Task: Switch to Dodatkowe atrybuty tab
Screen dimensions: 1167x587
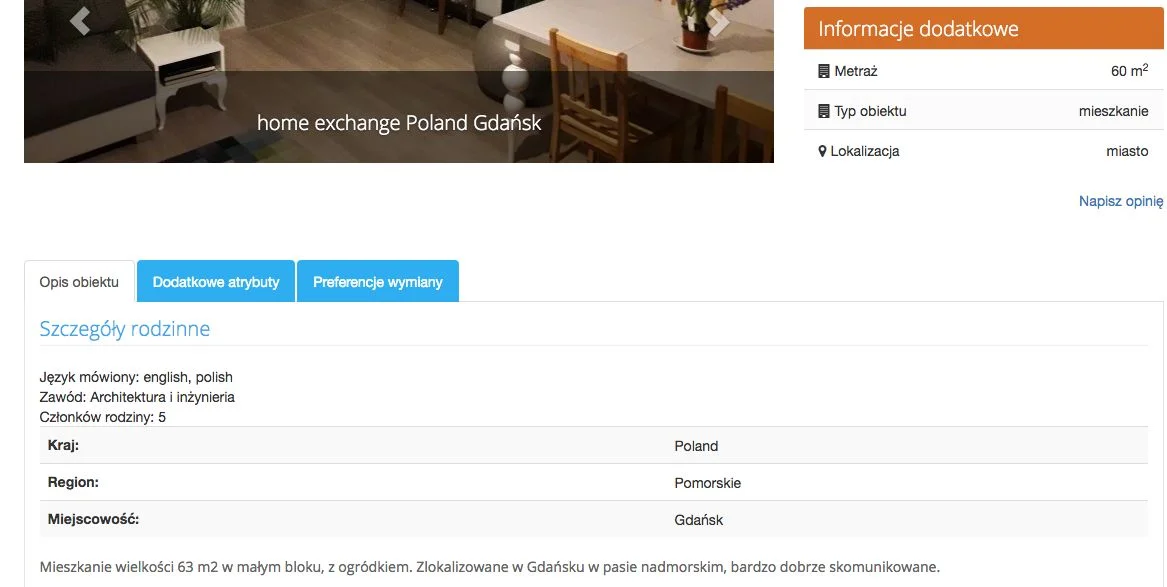Action: tap(216, 281)
